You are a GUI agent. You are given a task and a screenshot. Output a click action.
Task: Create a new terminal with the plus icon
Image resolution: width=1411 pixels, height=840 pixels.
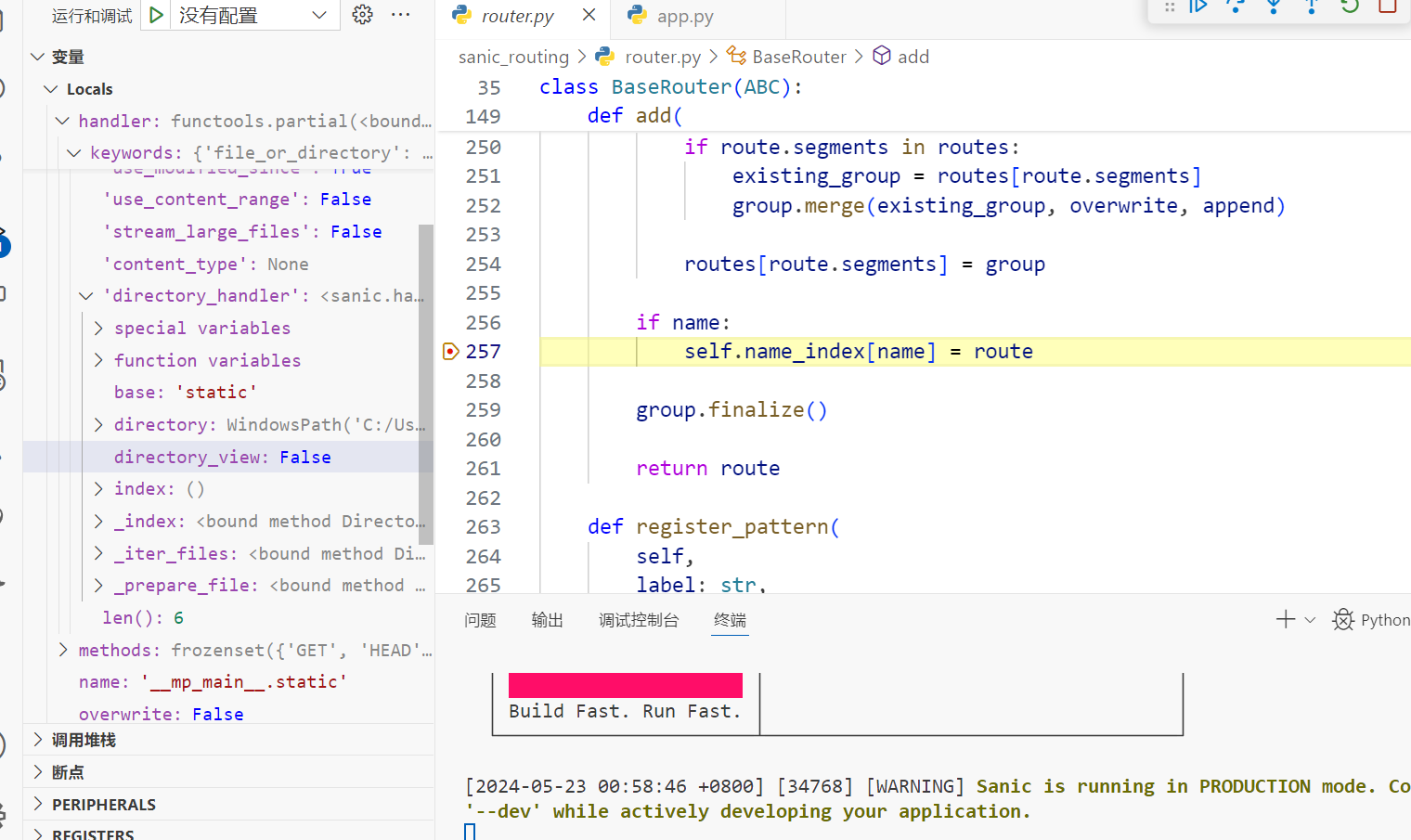pos(1286,619)
